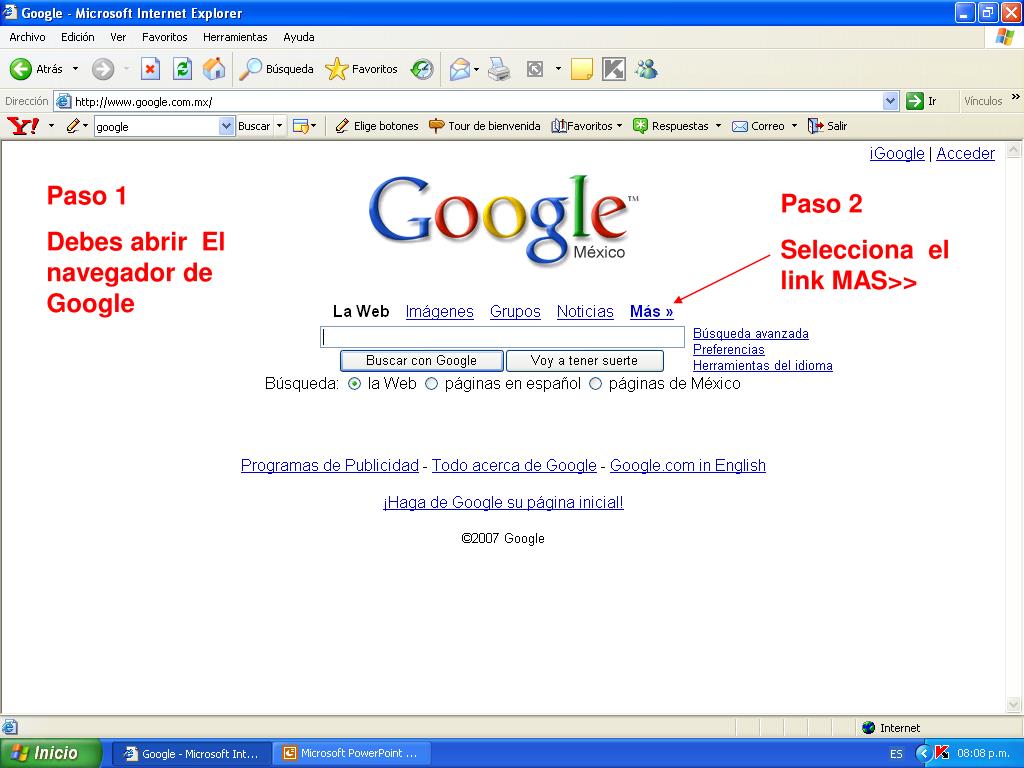Click the Elige botones item

377,126
